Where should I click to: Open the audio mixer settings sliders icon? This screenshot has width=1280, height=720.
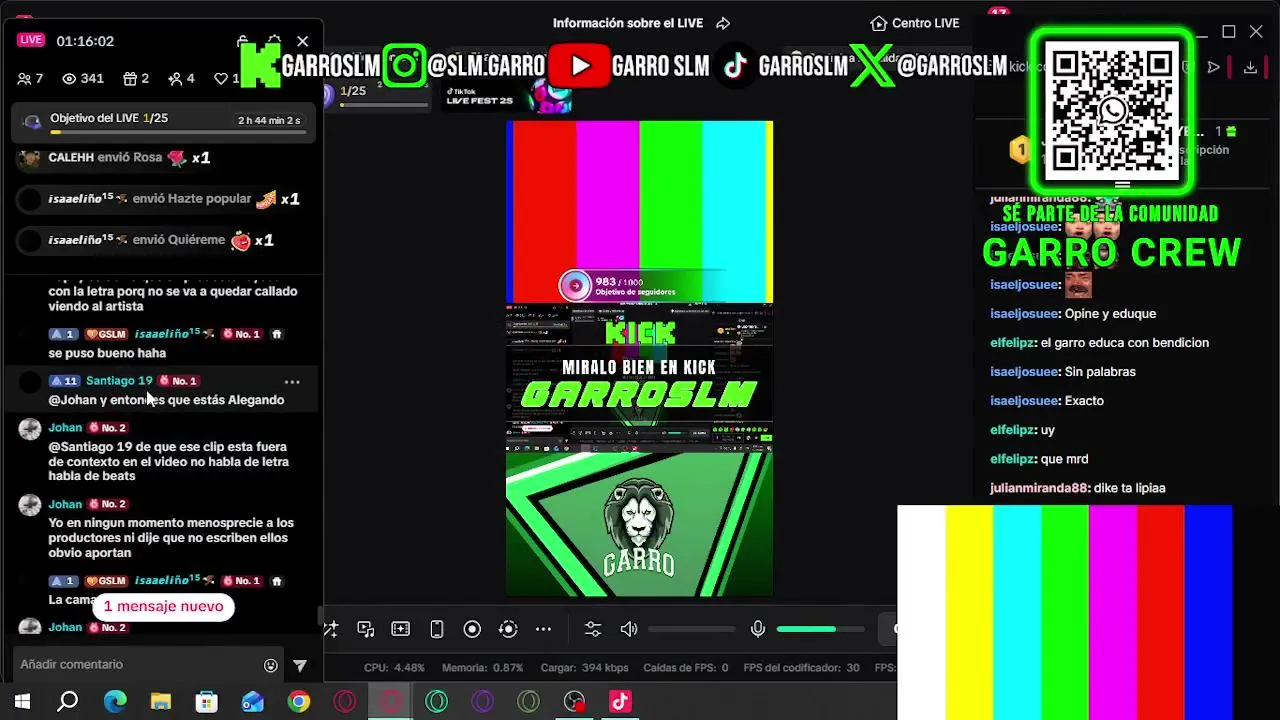click(x=593, y=629)
